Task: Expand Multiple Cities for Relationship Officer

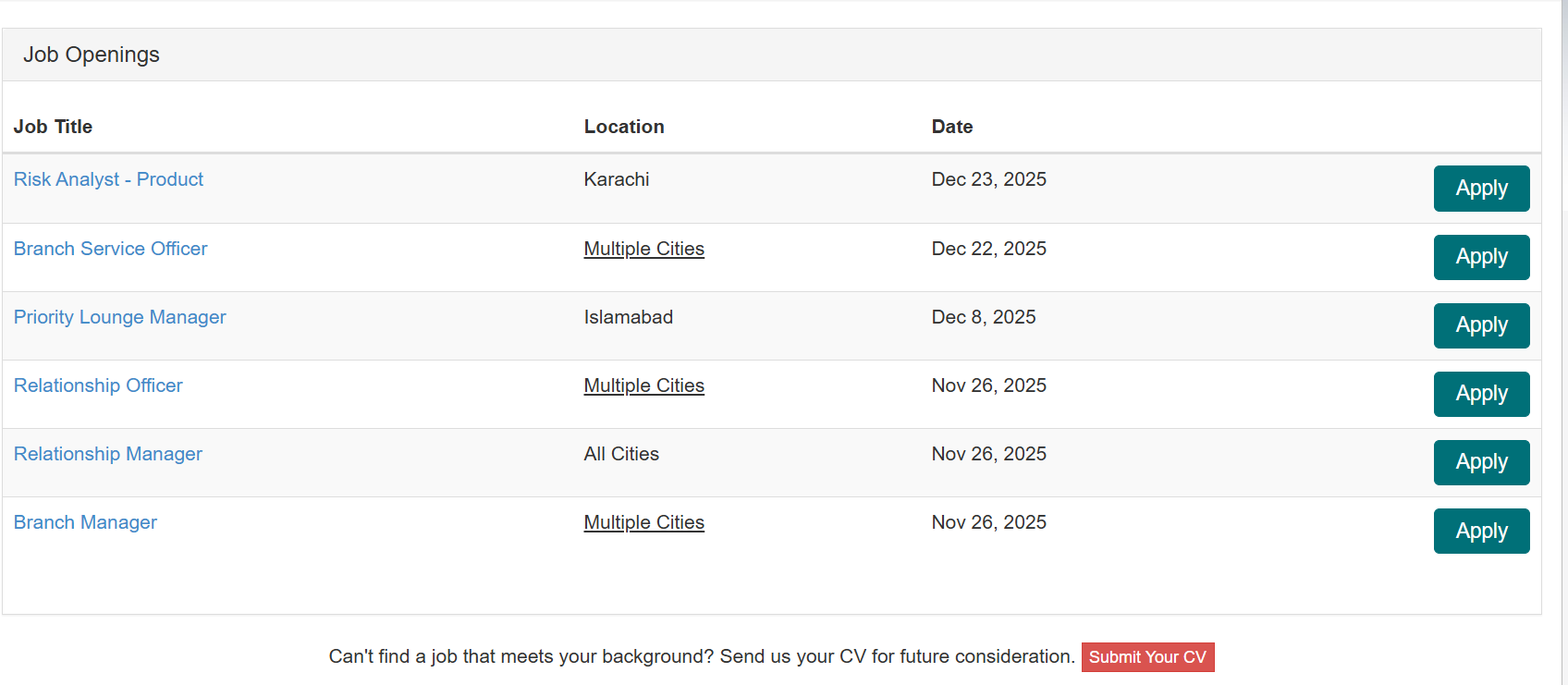Action: 643,385
